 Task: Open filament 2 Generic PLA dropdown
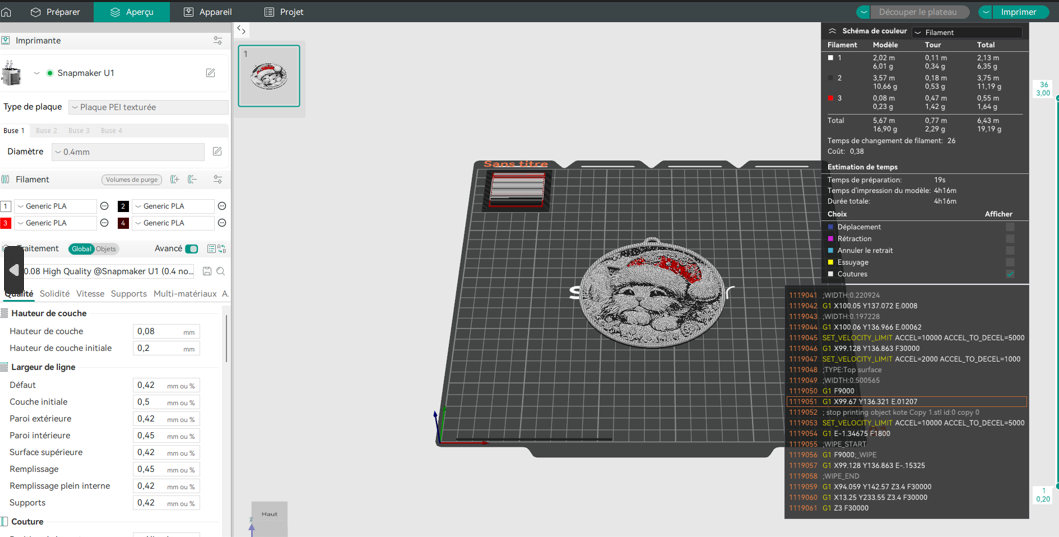[173, 206]
